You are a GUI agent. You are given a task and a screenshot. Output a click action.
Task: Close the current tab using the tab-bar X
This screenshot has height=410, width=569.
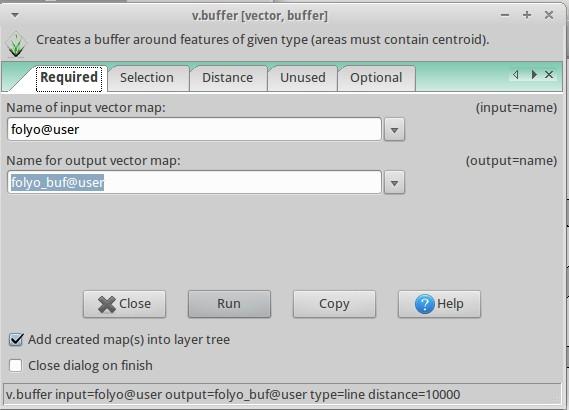(x=549, y=75)
